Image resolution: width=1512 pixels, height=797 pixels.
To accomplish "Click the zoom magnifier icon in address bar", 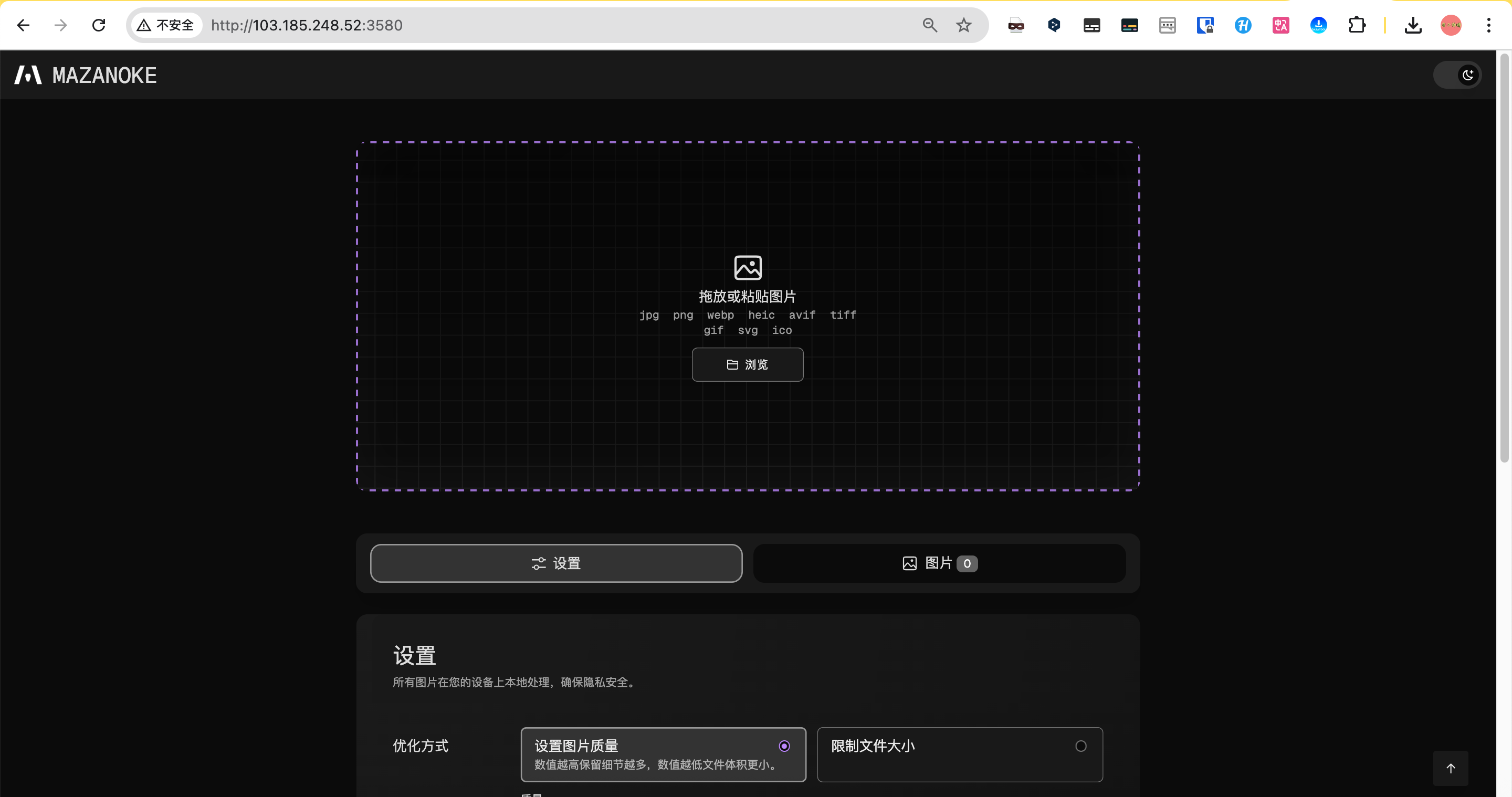I will tap(930, 25).
